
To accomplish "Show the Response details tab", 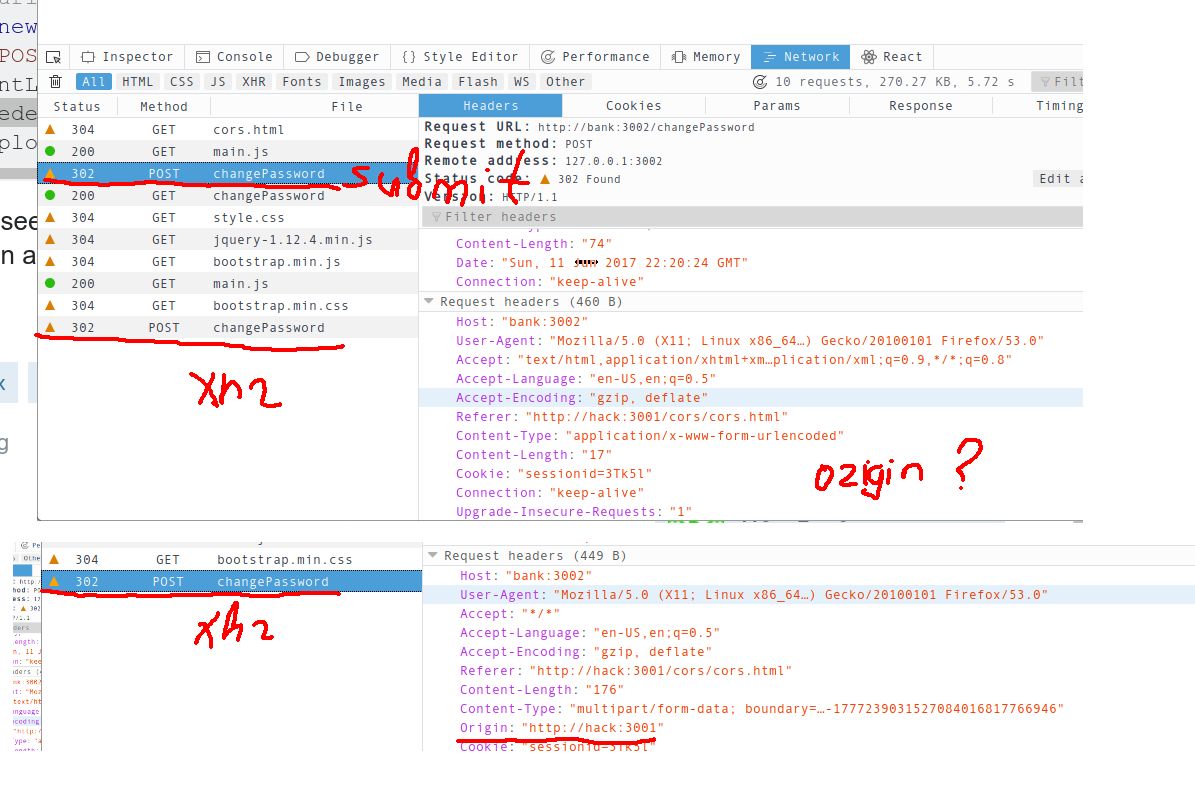I will click(x=921, y=106).
